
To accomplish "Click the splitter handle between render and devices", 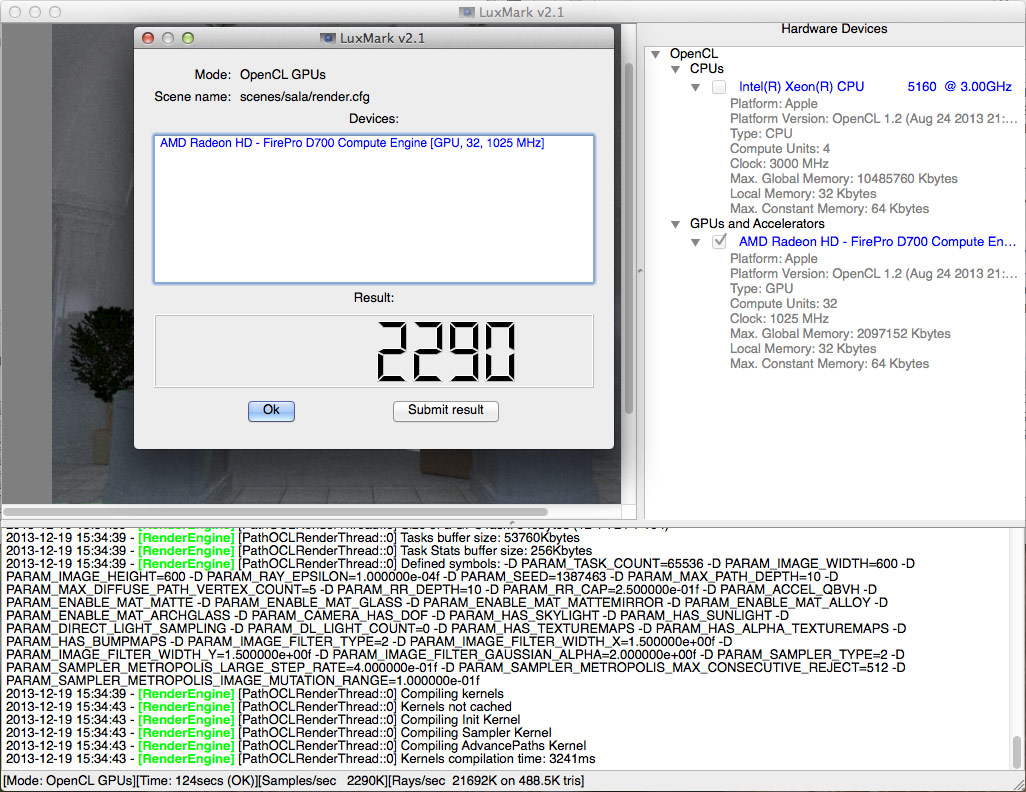I will [640, 270].
